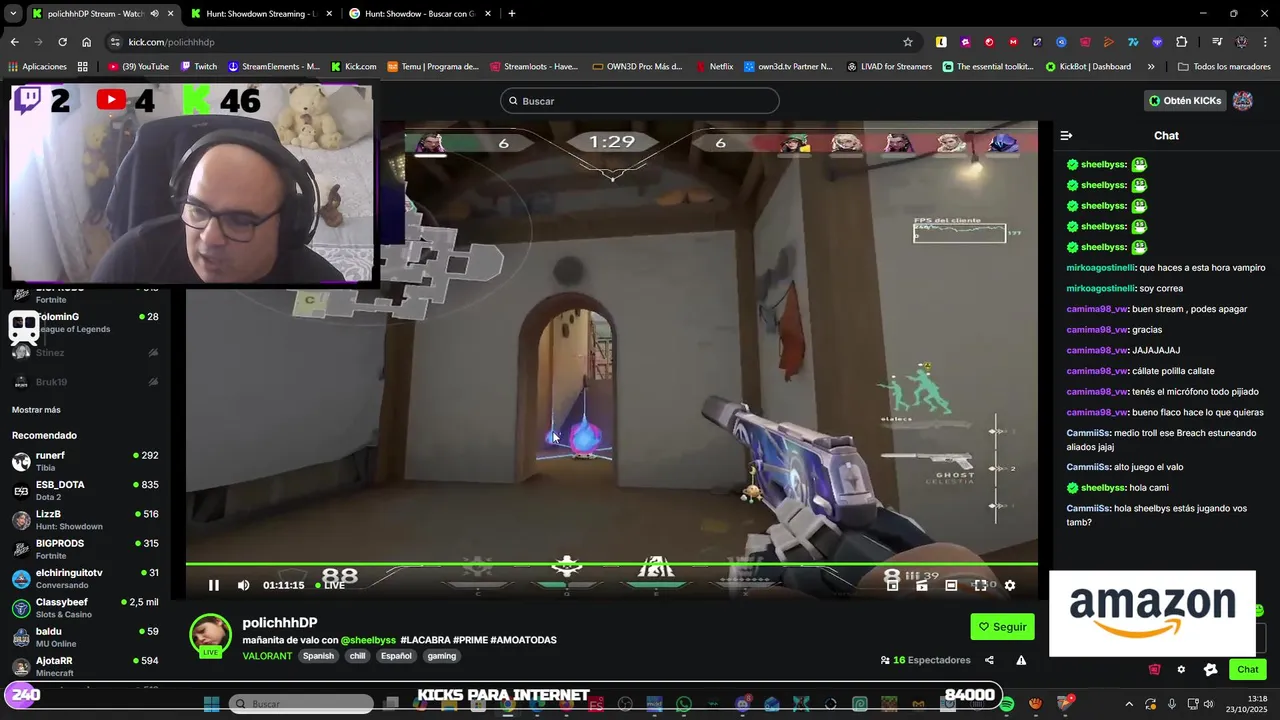The width and height of the screenshot is (1280, 720).
Task: Click the Obtén KICKs button
Action: pyautogui.click(x=1184, y=101)
